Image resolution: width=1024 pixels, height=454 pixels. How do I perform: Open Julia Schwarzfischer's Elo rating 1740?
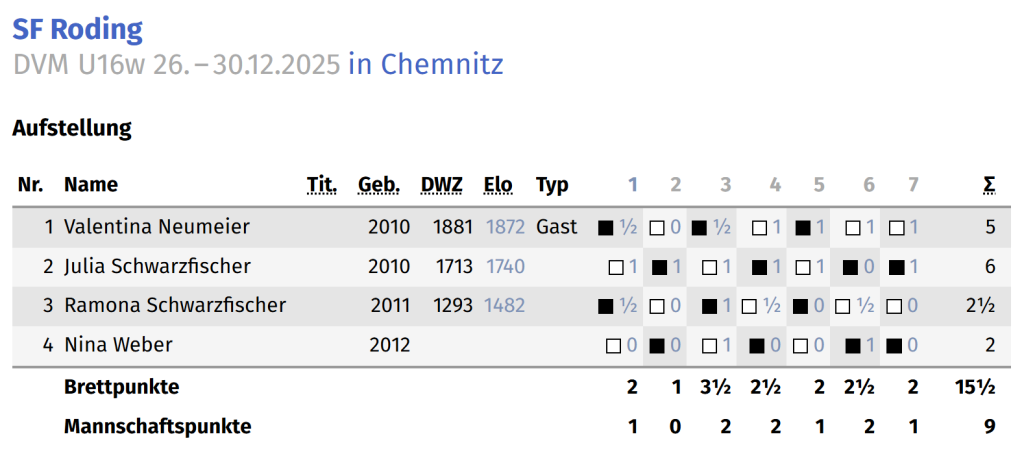(505, 267)
